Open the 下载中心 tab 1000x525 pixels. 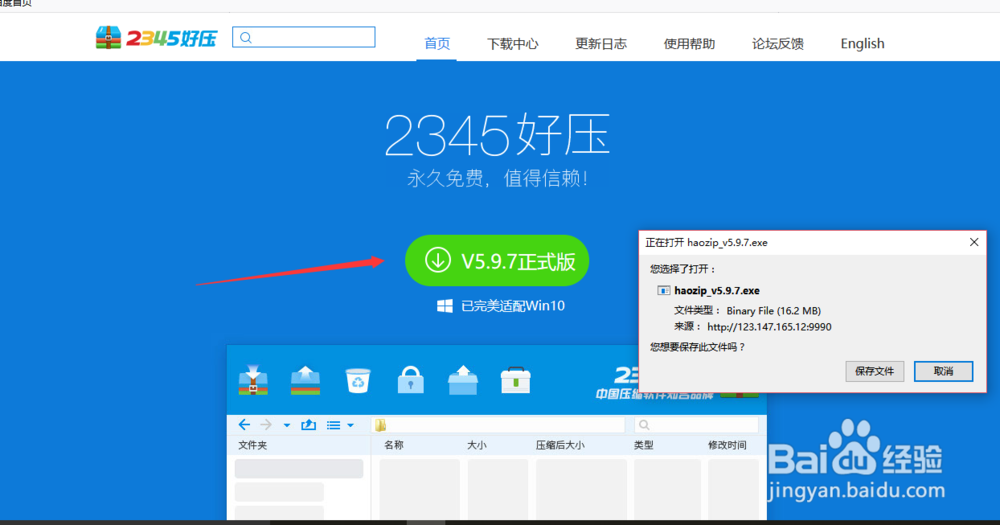click(513, 43)
